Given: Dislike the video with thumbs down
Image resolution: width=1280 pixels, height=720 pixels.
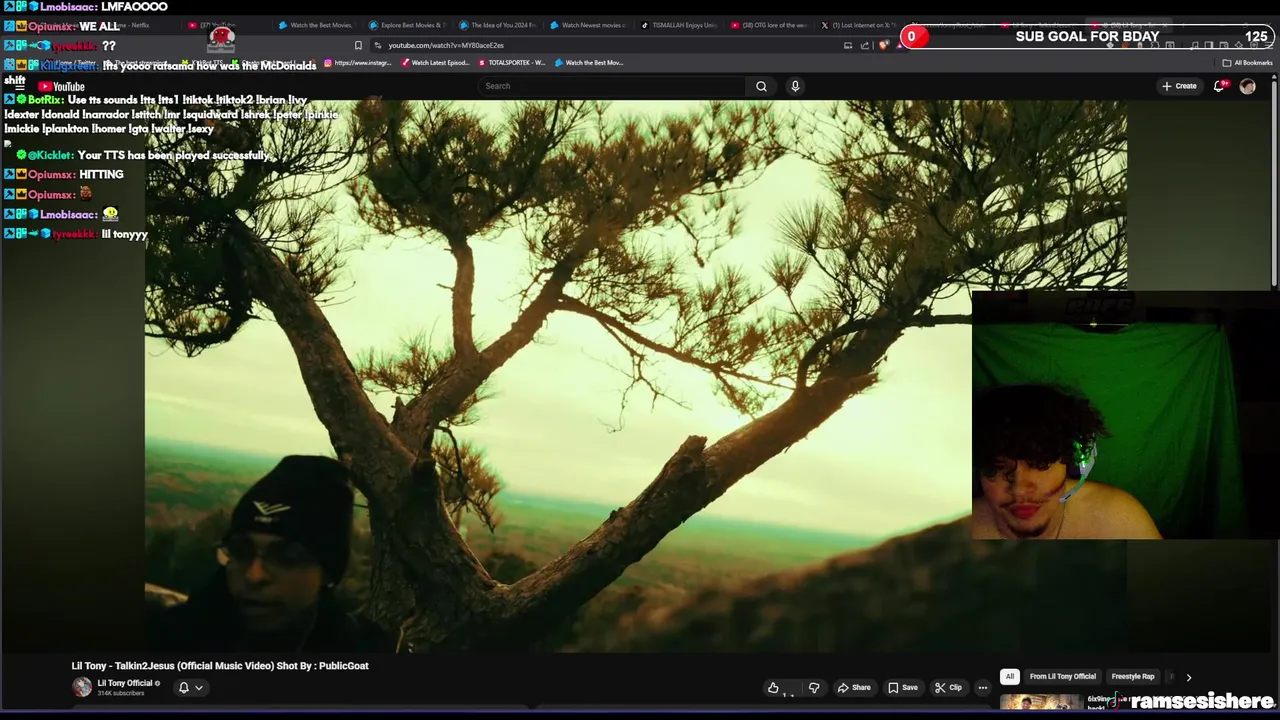Looking at the screenshot, I should [x=814, y=687].
